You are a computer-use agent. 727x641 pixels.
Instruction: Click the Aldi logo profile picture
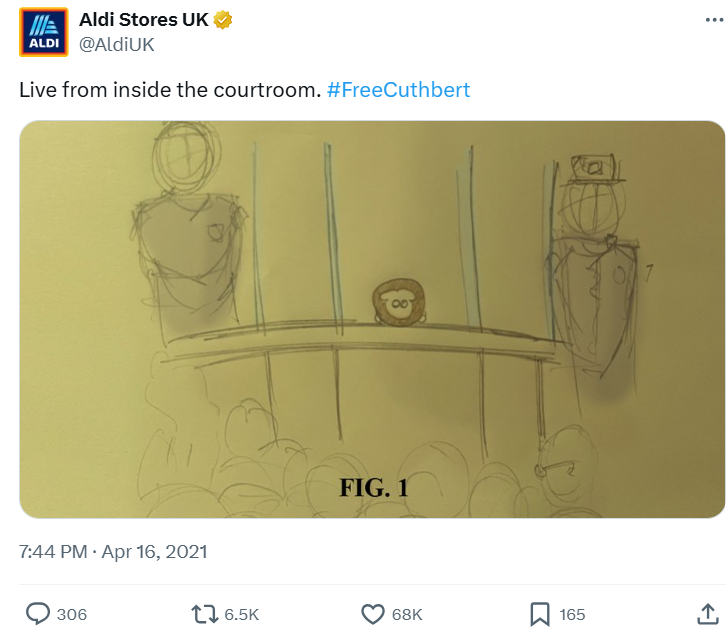click(x=44, y=32)
